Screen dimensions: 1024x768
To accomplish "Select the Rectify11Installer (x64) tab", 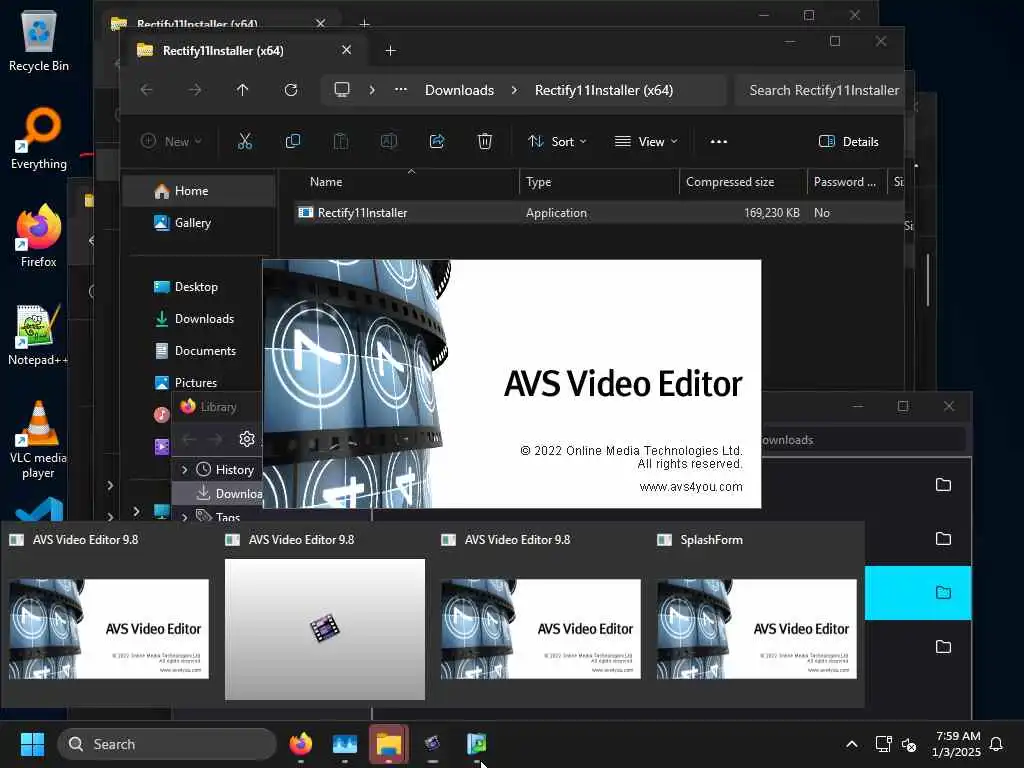I will 223,50.
